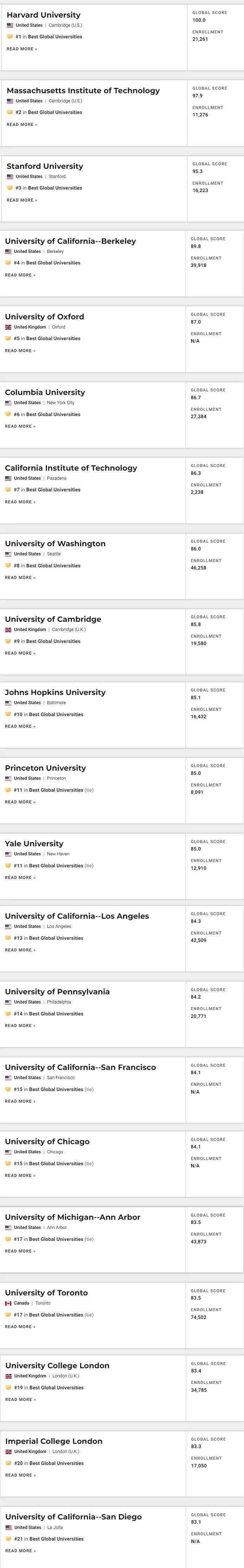This screenshot has height=1568, width=244.
Task: Click the ranking badge icon next to #7 Caltech
Action: 8,489
